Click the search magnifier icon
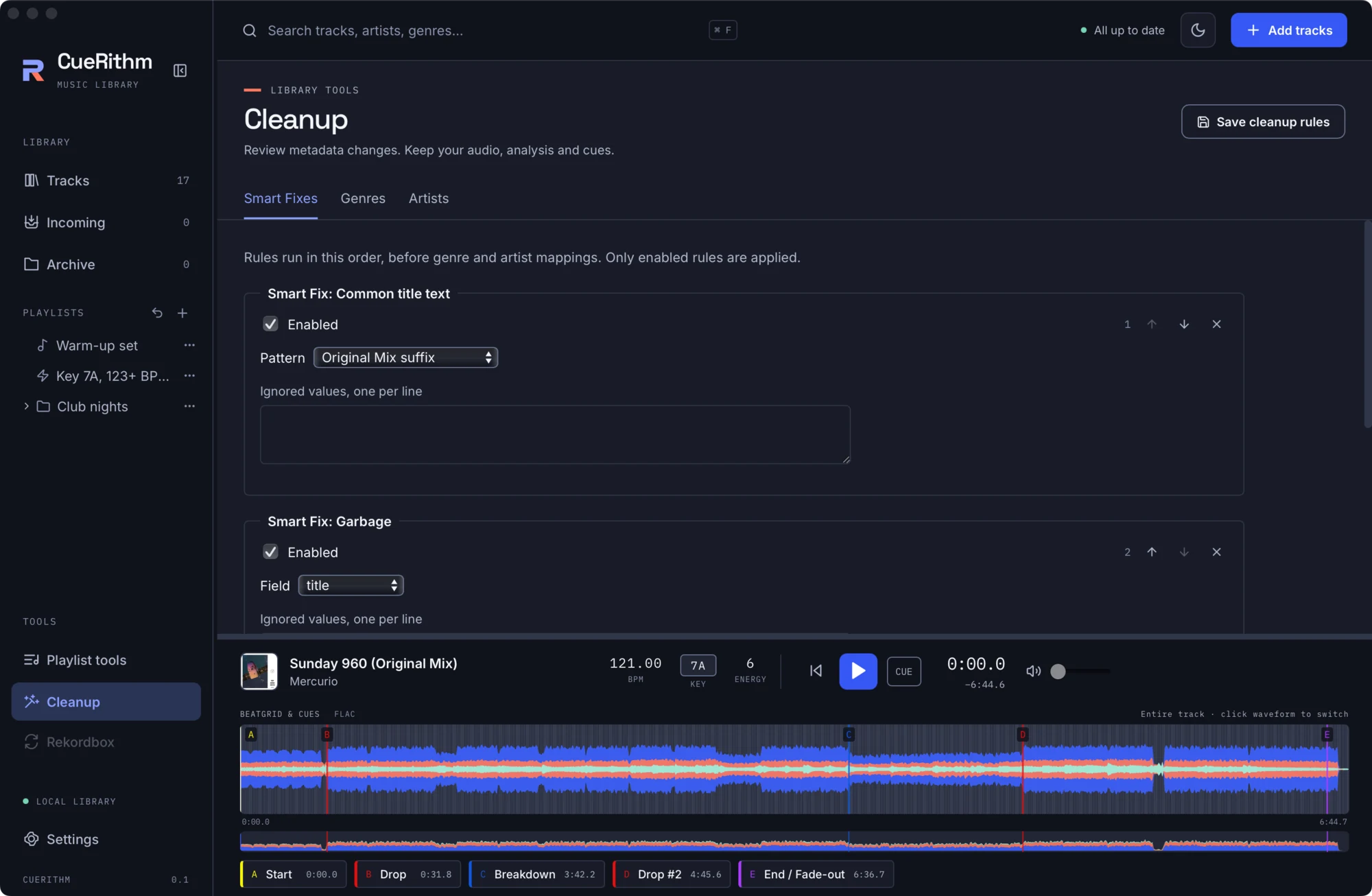Viewport: 1372px width, 896px height. click(x=250, y=30)
